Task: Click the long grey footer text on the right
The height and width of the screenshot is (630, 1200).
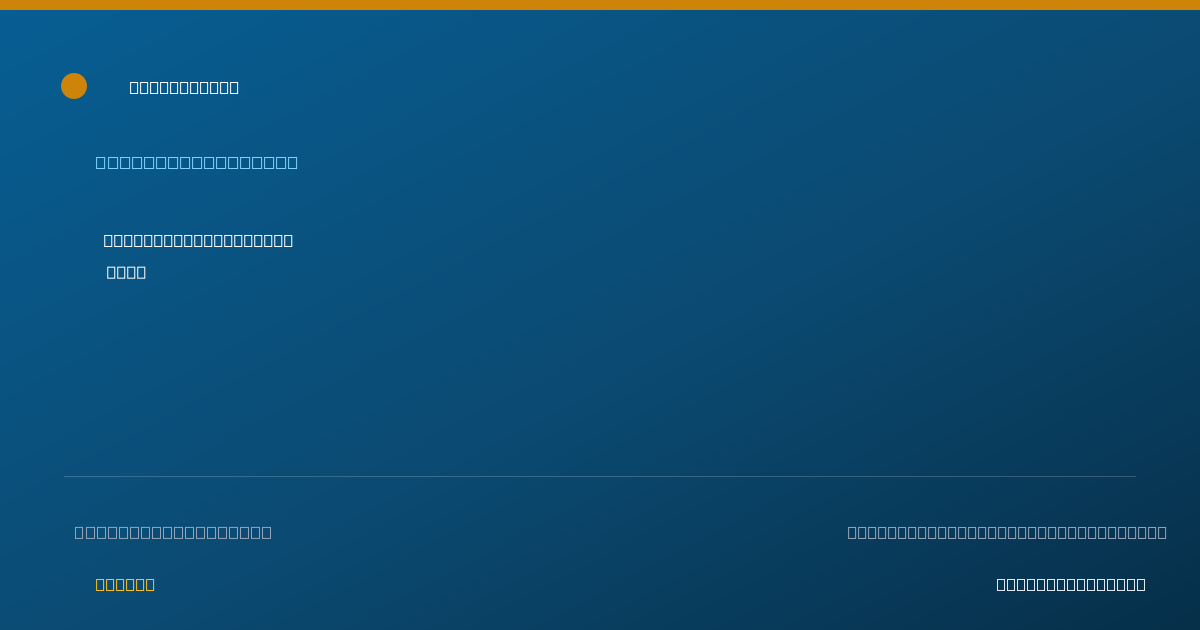Action: coord(1007,532)
